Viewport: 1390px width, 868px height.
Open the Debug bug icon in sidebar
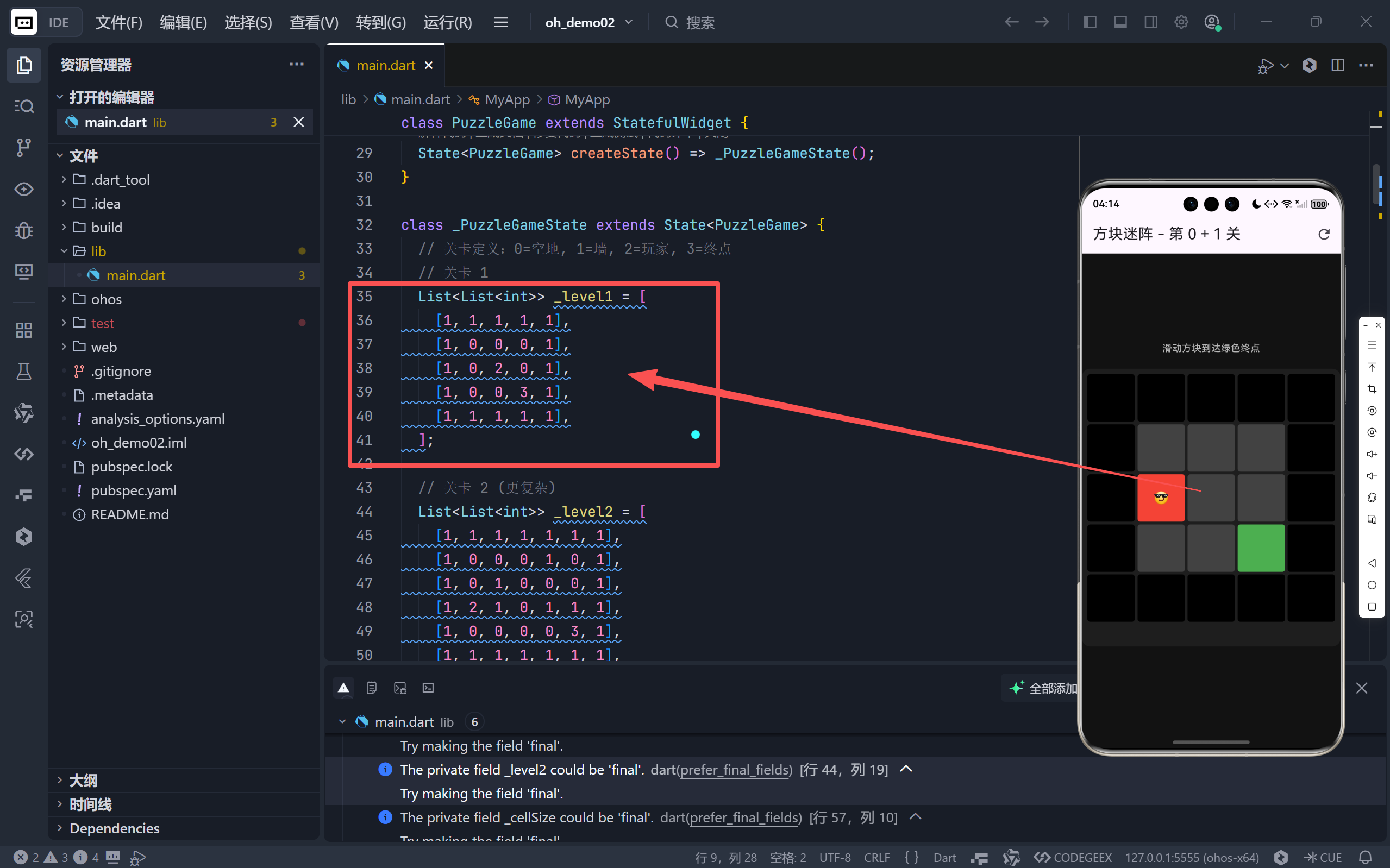click(x=23, y=231)
